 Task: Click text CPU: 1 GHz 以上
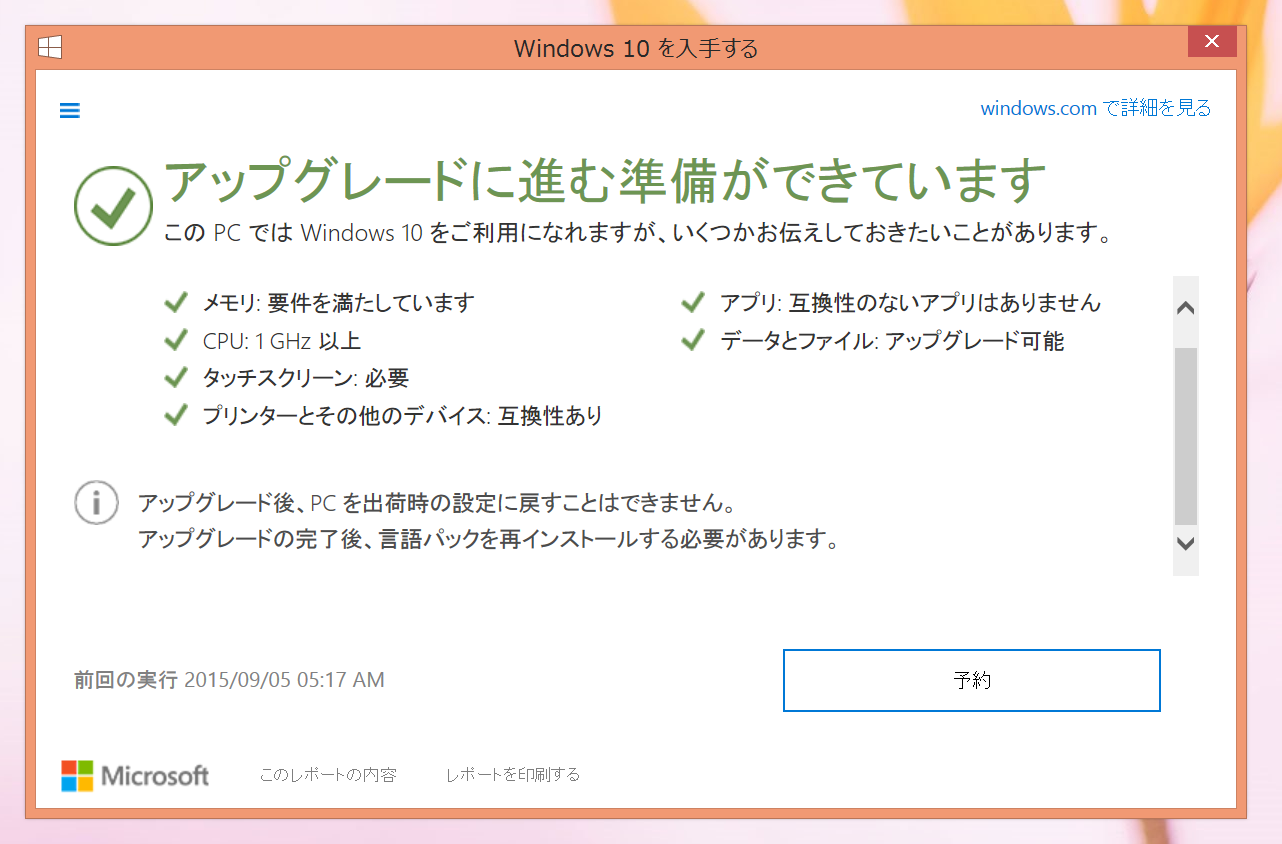pyautogui.click(x=282, y=340)
